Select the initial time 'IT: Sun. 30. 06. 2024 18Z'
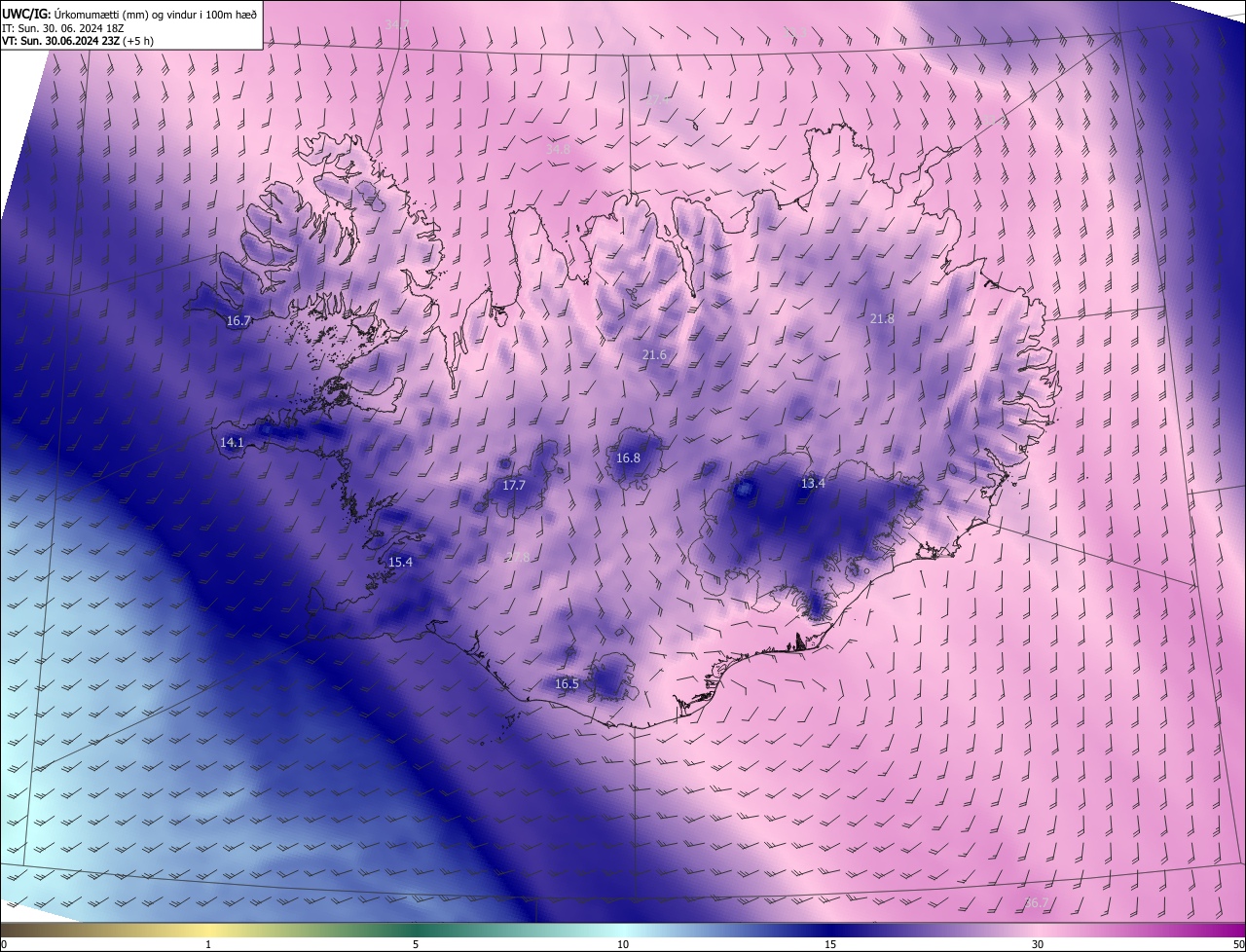 [x=63, y=28]
